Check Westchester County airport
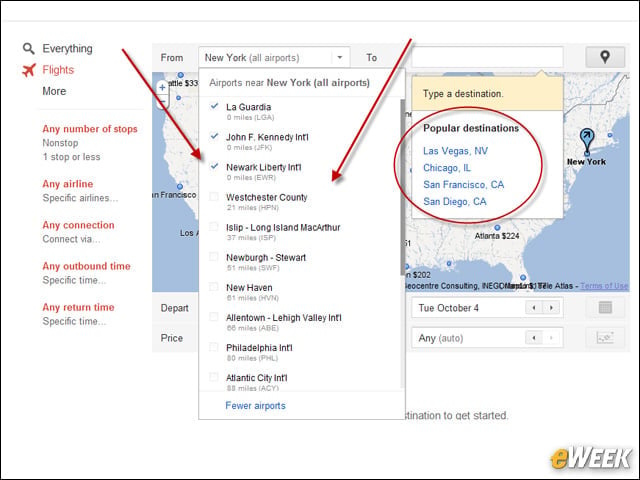Screen dimensions: 640x480 (213, 196)
